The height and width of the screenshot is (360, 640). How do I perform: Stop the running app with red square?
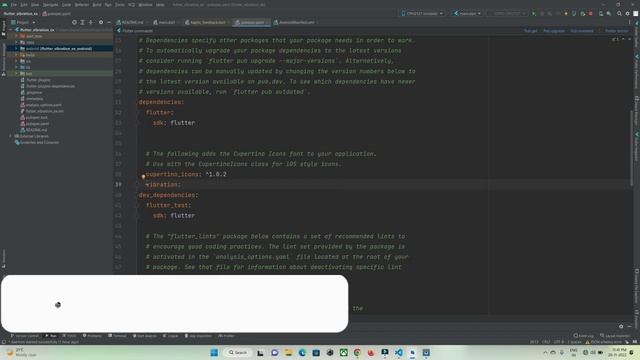pyautogui.click(x=591, y=13)
